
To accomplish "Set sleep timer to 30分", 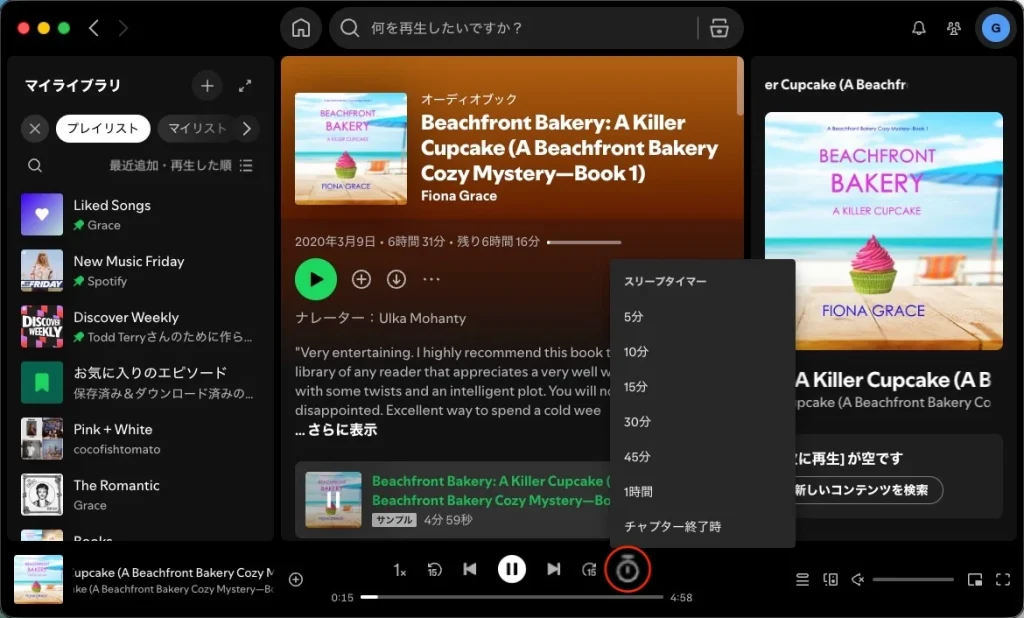I will click(x=702, y=422).
